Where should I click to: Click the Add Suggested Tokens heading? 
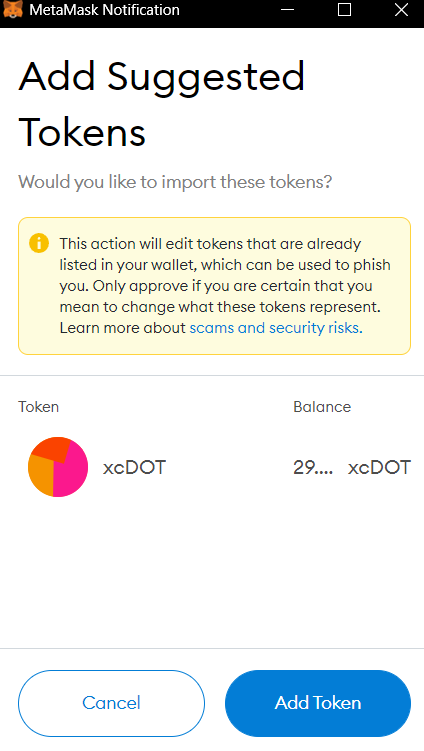click(x=161, y=104)
